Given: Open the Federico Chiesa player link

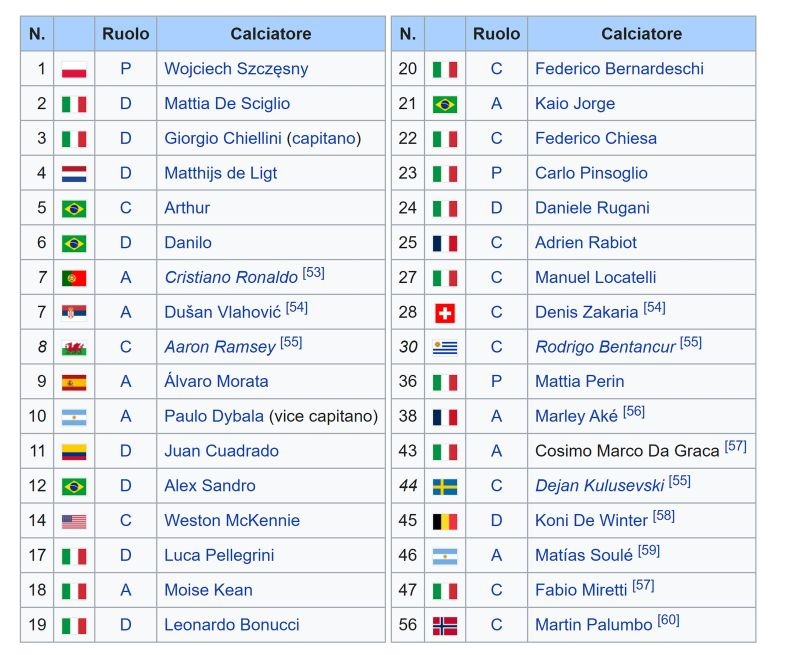Looking at the screenshot, I should (596, 138).
